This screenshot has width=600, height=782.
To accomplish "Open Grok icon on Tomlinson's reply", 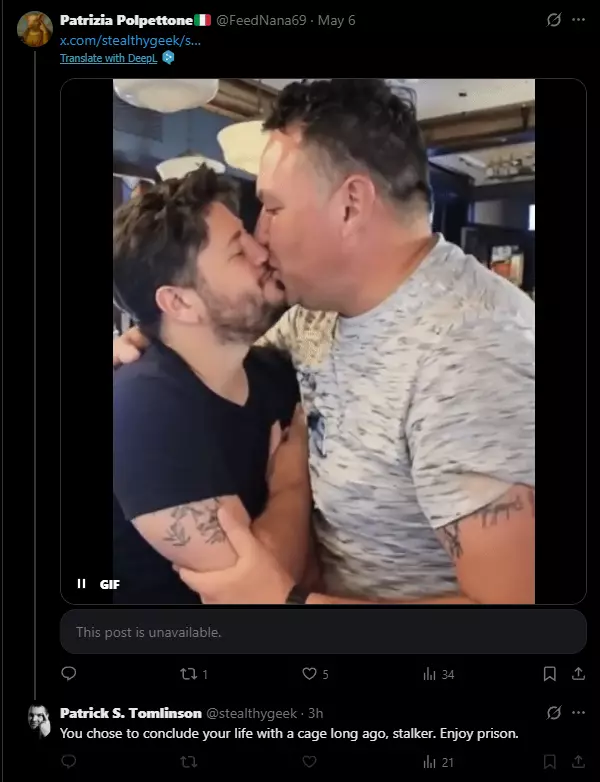I will tap(554, 713).
